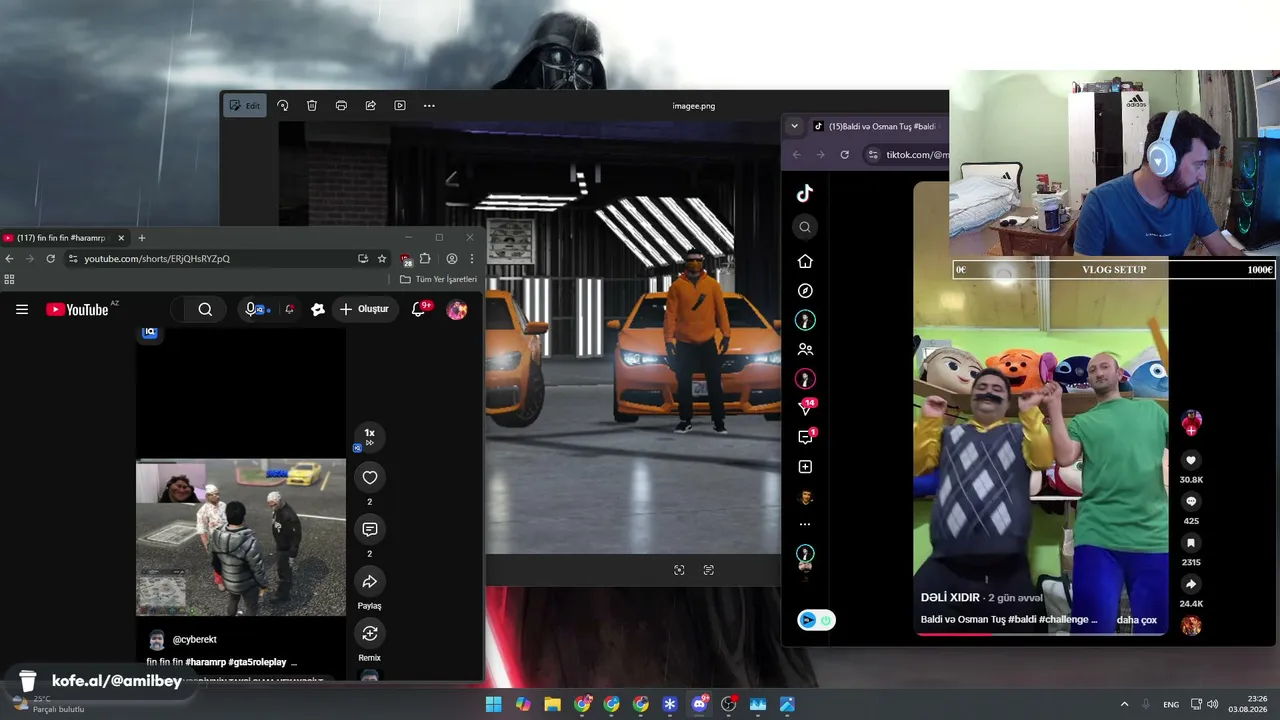Screen dimensions: 1280x720
Task: Click the TikTok logo
Action: point(805,194)
